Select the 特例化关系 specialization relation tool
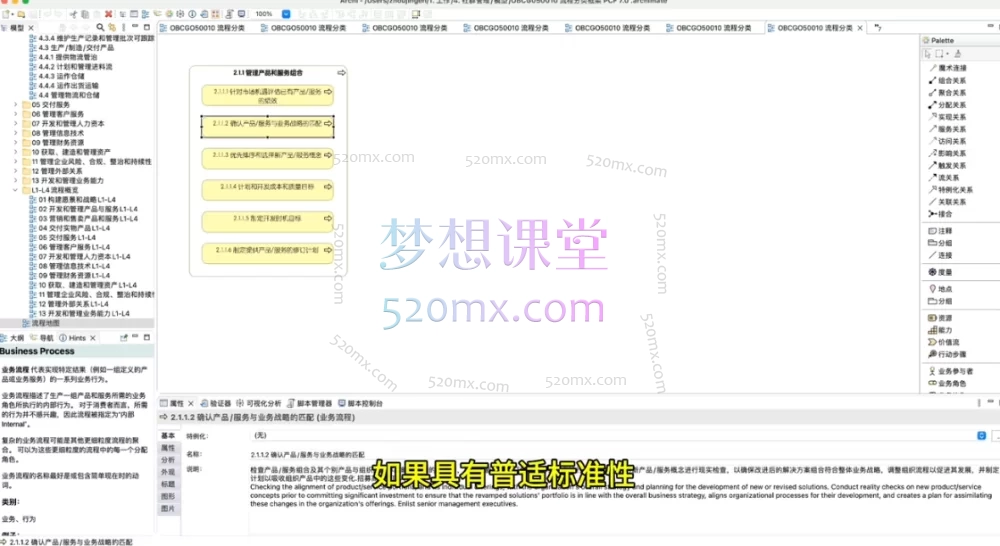The image size is (1000, 546). pyautogui.click(x=951, y=189)
